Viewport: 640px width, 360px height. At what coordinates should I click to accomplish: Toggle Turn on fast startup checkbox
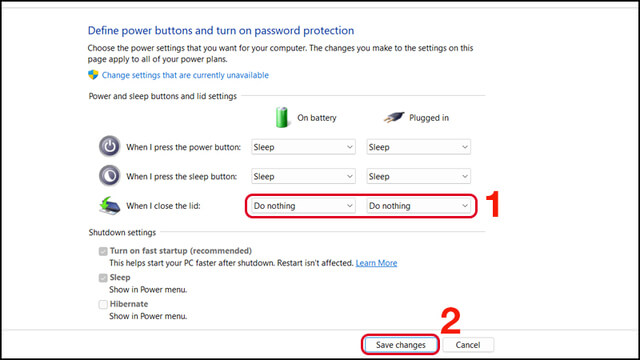pos(103,251)
